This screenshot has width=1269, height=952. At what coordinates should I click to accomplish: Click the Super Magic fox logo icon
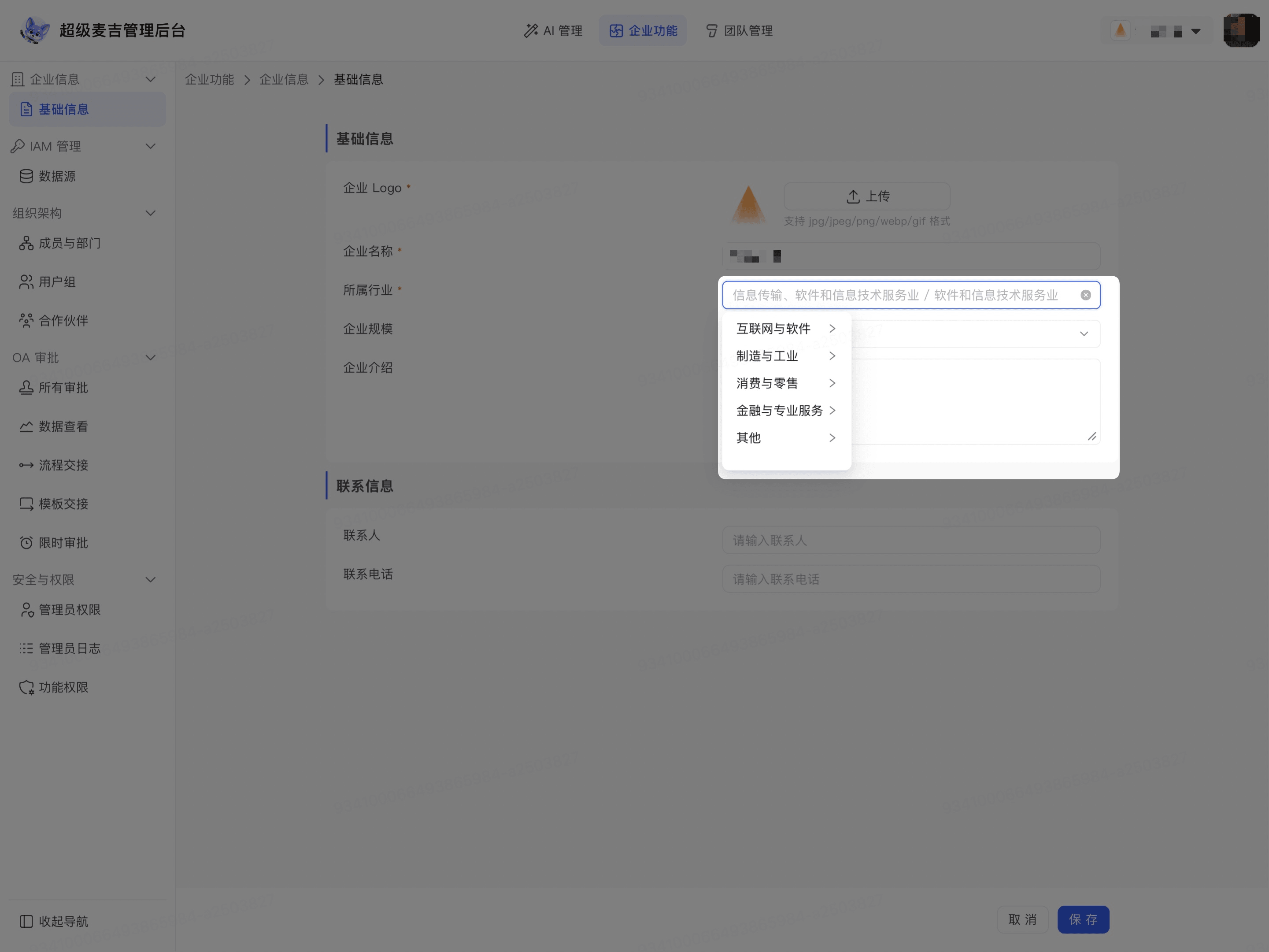click(35, 30)
